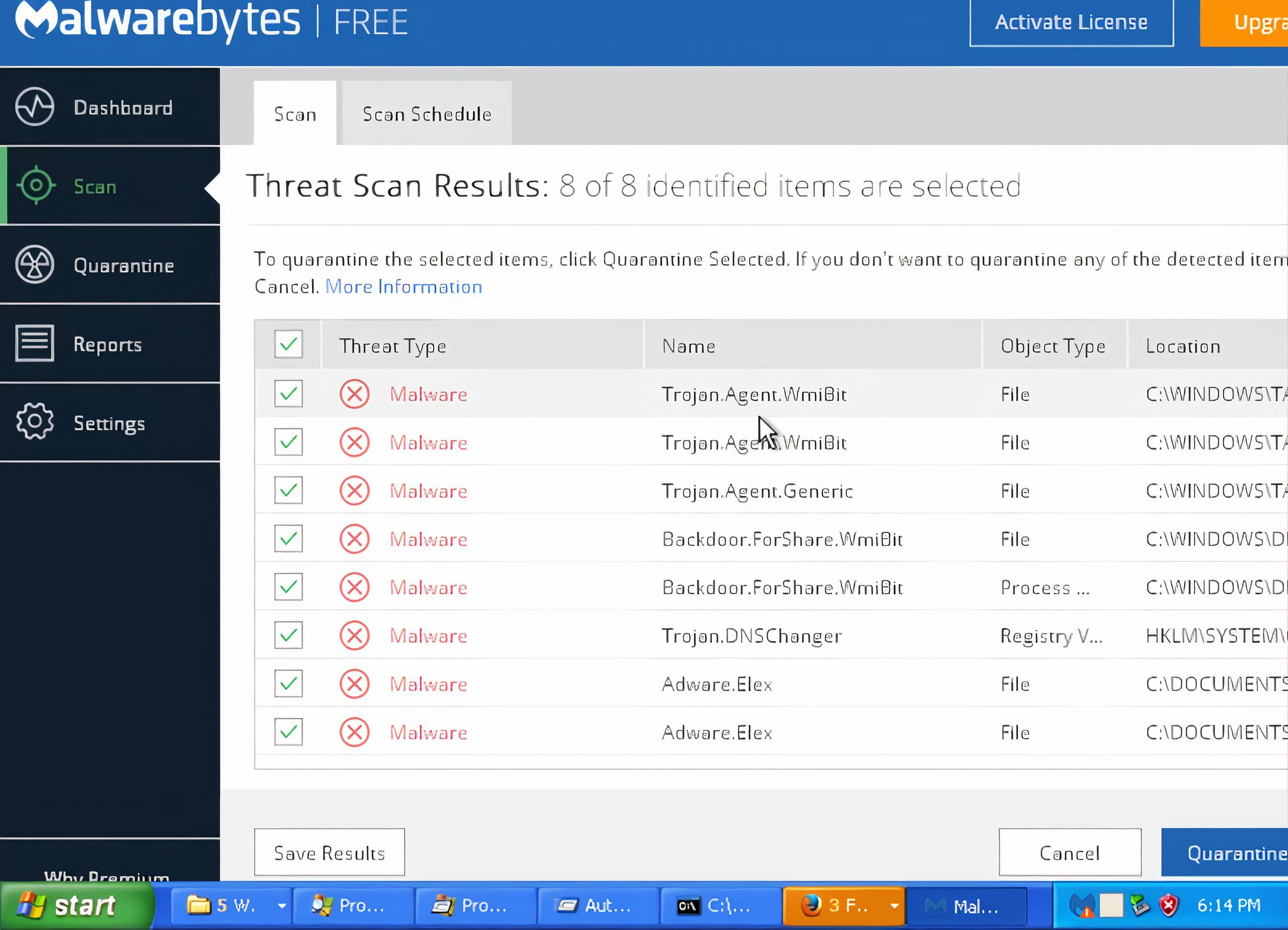Select the Scan tab
Screen dimensions: 1288x930
pyautogui.click(x=295, y=114)
